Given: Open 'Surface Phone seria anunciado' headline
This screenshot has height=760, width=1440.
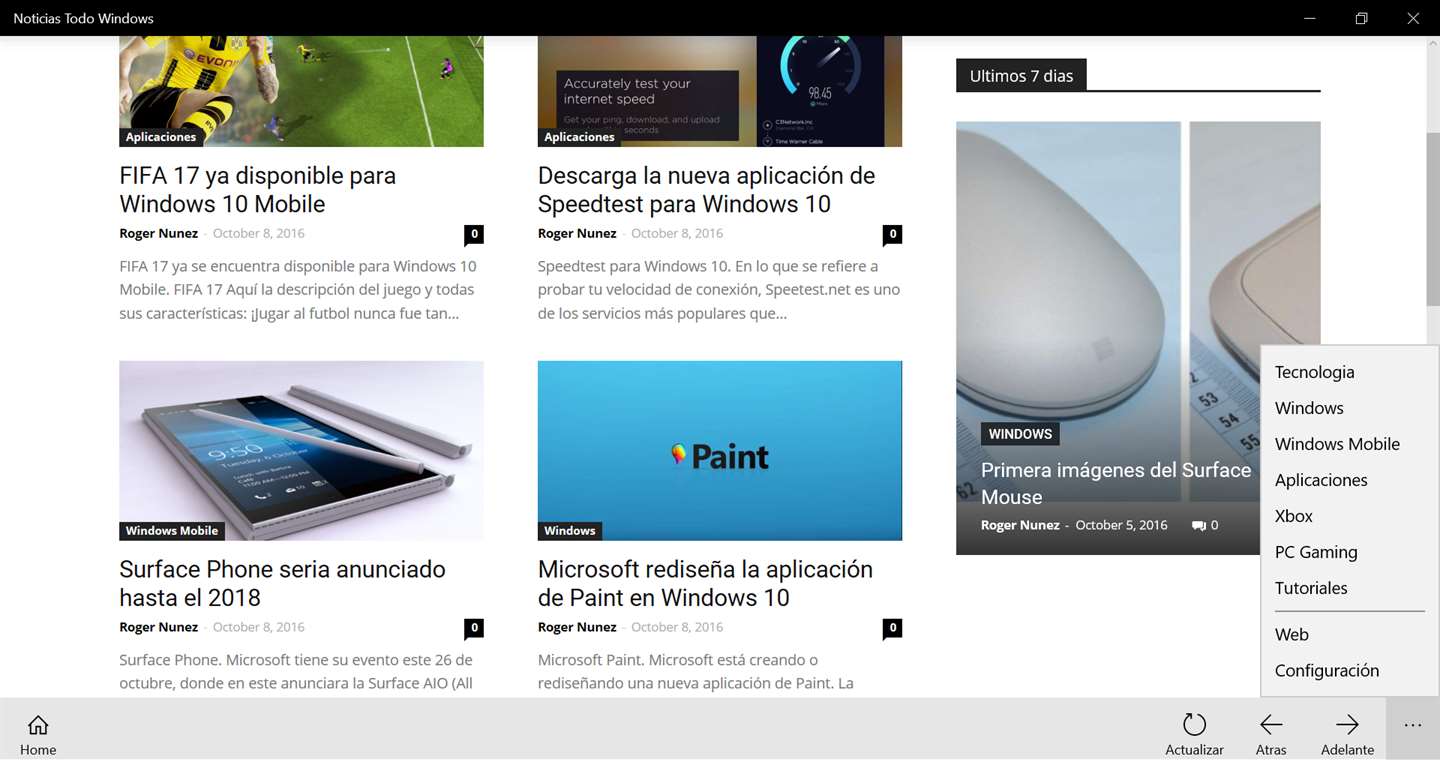Looking at the screenshot, I should 282,583.
